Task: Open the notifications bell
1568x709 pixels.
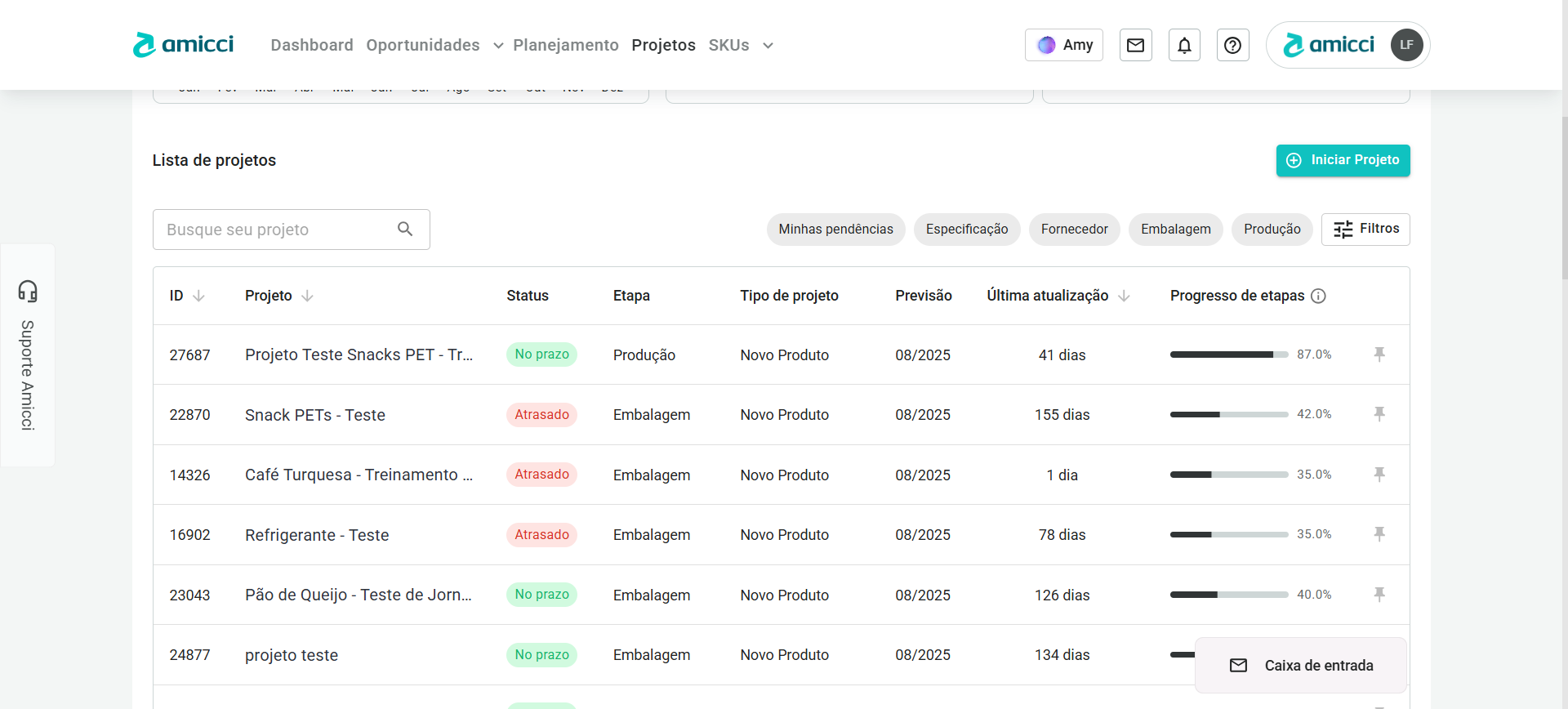Action: (1184, 45)
